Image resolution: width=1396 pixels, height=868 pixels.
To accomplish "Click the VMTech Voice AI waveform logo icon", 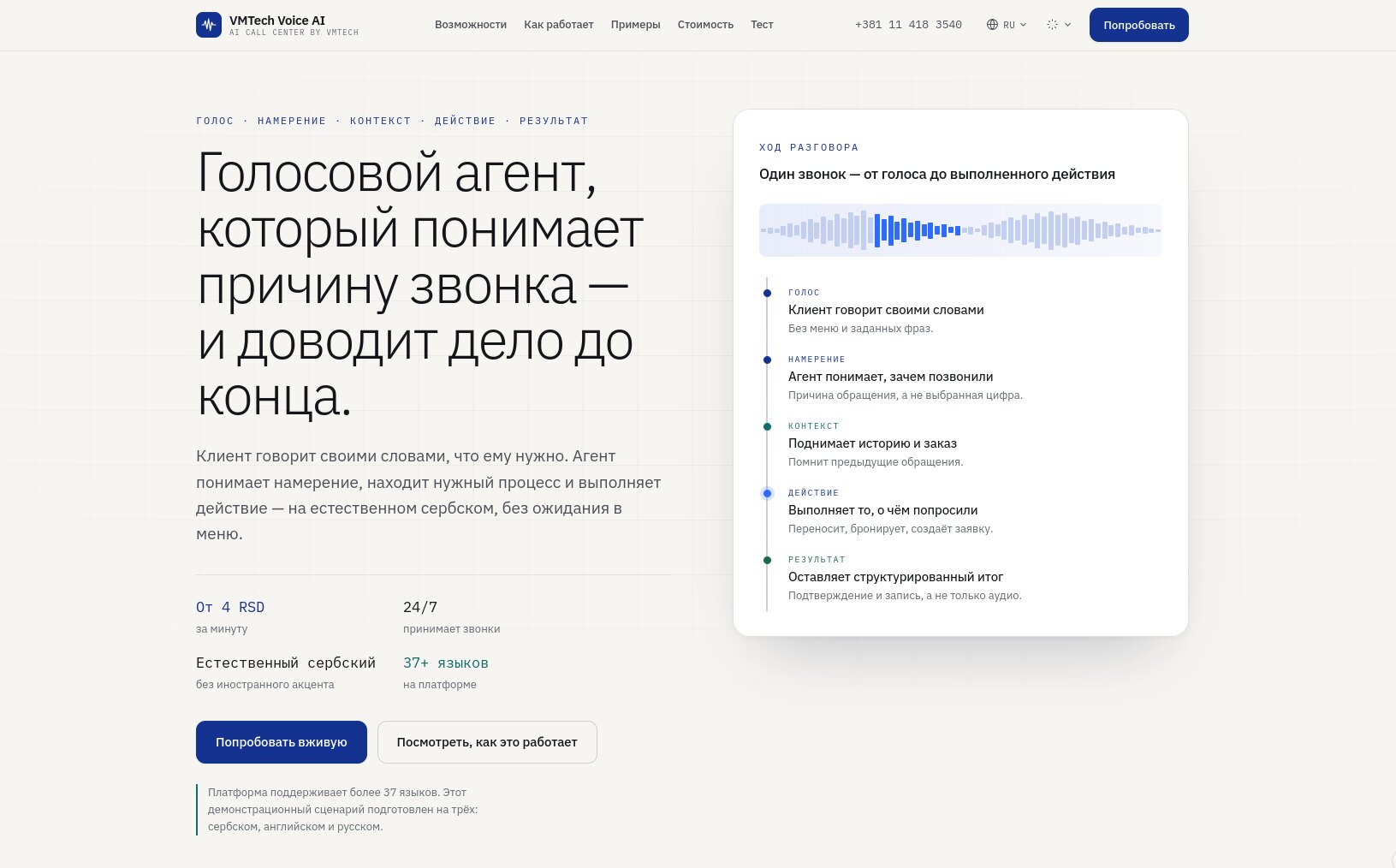I will point(209,25).
